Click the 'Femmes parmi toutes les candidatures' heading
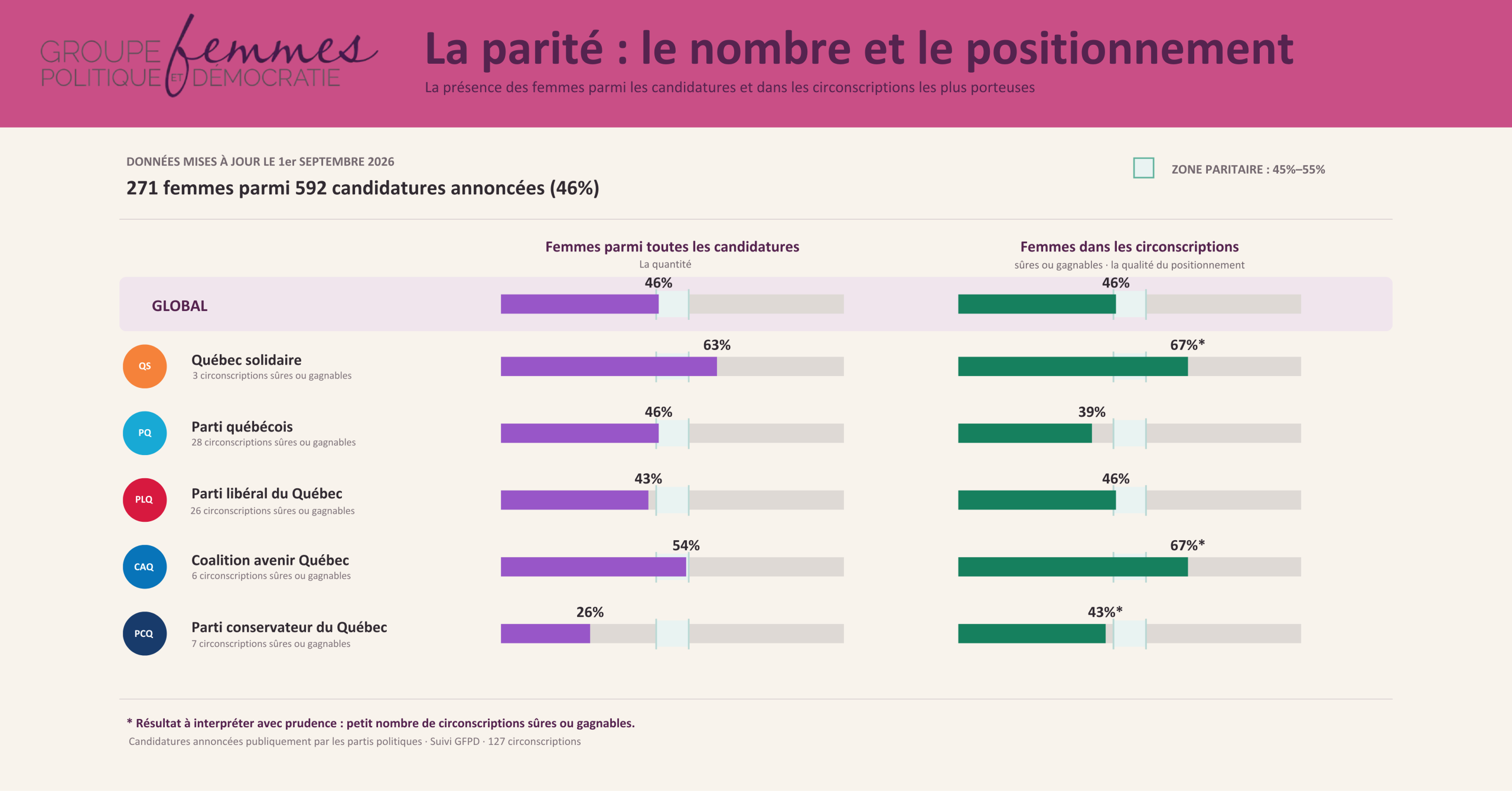The image size is (1512, 791). coord(672,247)
